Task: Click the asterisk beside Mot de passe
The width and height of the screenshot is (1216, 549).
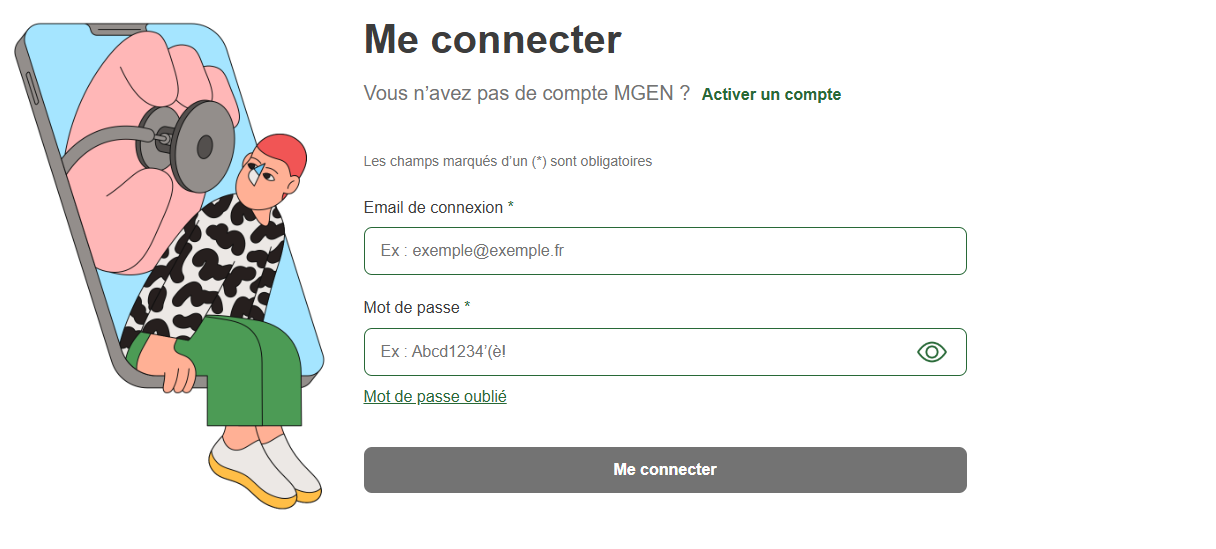Action: 467,307
